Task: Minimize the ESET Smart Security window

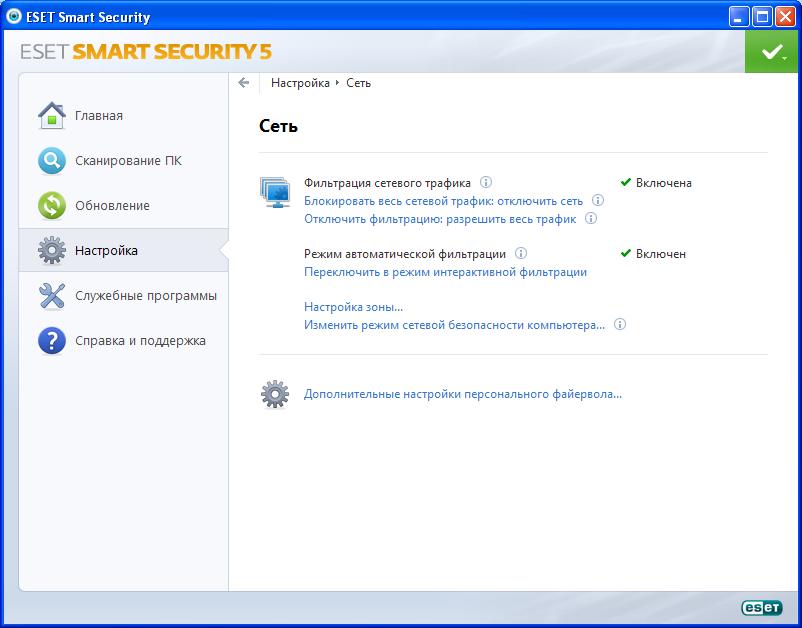Action: [x=738, y=17]
